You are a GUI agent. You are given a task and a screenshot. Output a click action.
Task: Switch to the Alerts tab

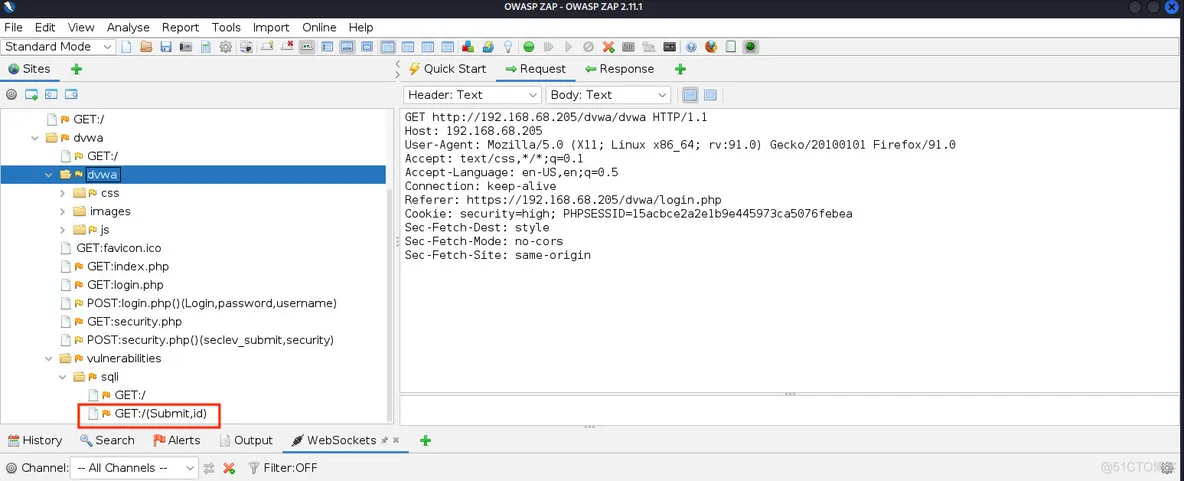tap(177, 440)
